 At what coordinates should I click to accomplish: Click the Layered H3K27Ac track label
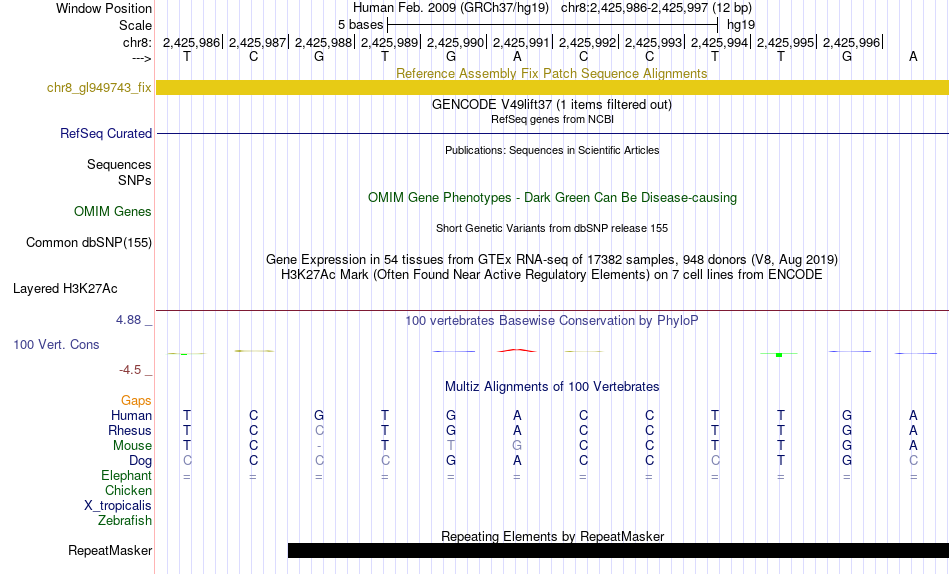[65, 289]
